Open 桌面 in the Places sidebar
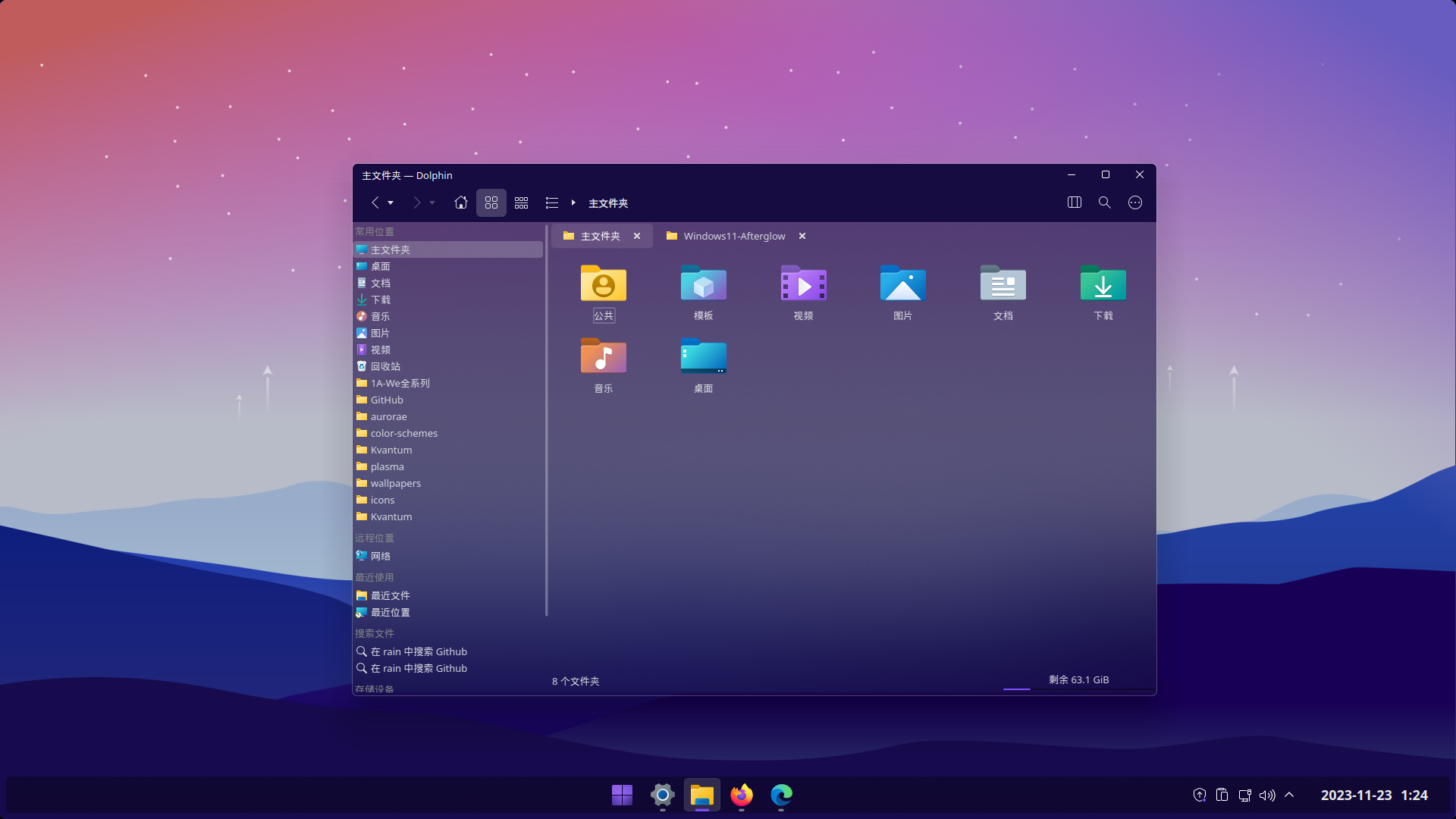 [x=448, y=266]
